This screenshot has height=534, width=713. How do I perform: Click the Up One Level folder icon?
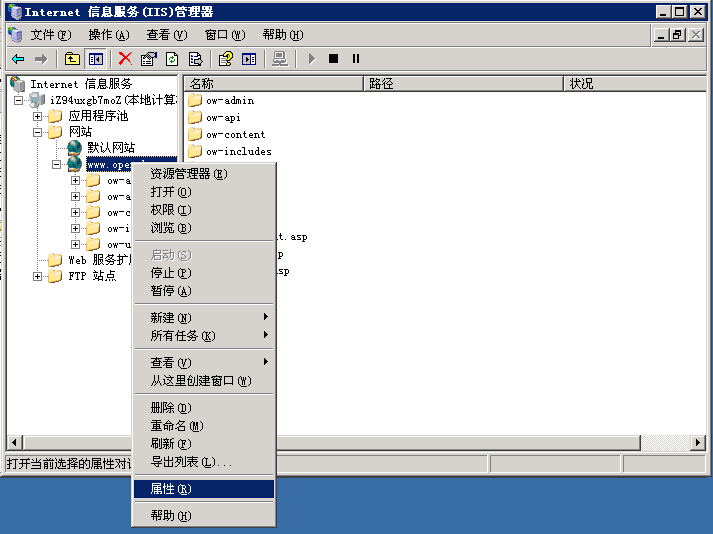(72, 59)
